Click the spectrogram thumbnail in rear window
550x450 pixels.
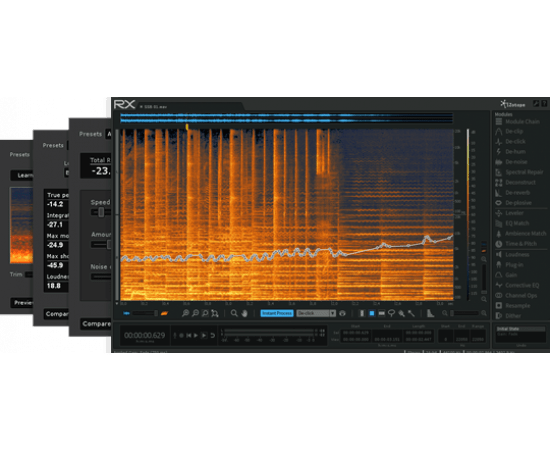point(21,225)
